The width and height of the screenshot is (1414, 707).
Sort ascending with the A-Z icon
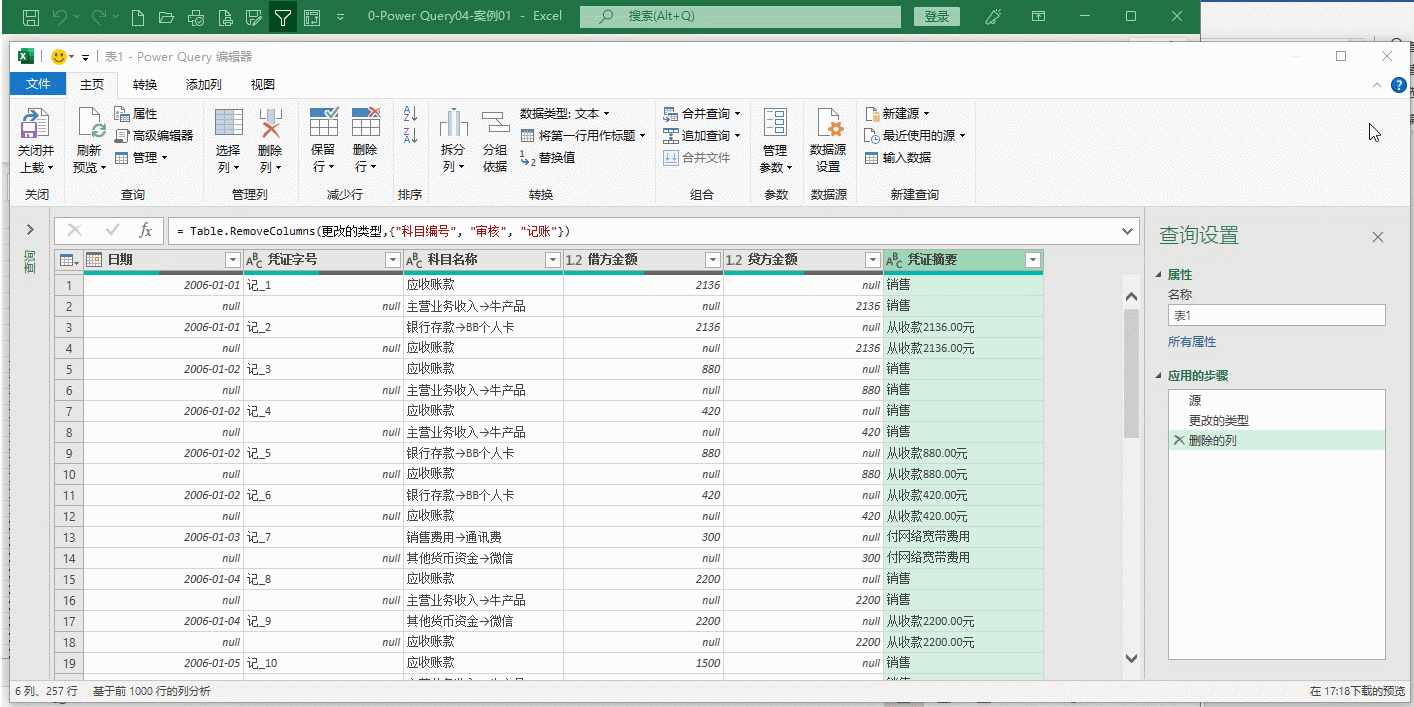[410, 113]
